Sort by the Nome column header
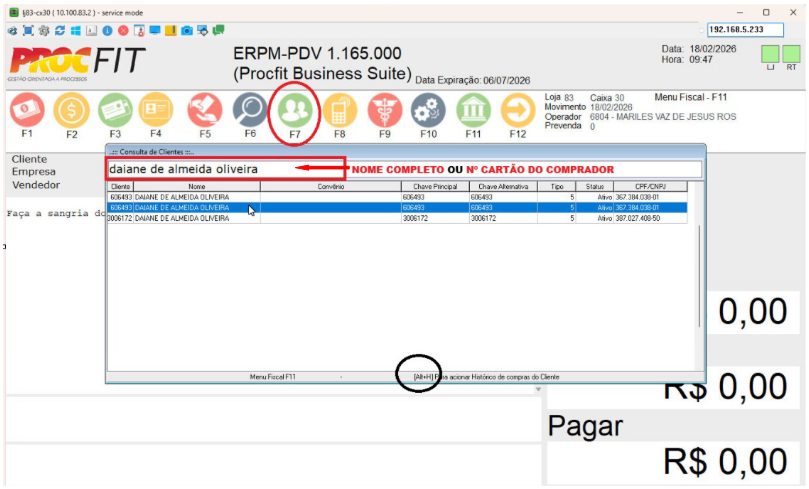This screenshot has height=489, width=809. [196, 186]
